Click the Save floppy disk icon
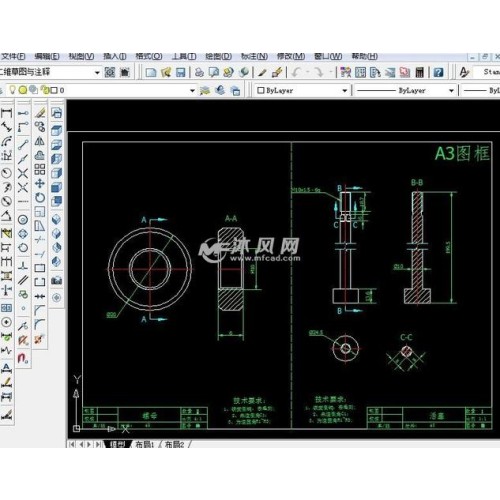 pyautogui.click(x=180, y=72)
